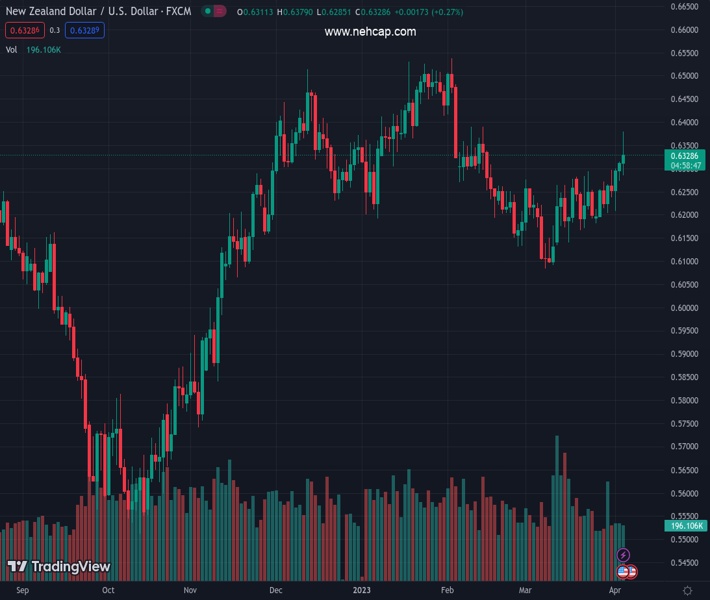Screen dimensions: 710x600
Task: Click the green 0.63286 current price axis label
Action: tap(685, 156)
